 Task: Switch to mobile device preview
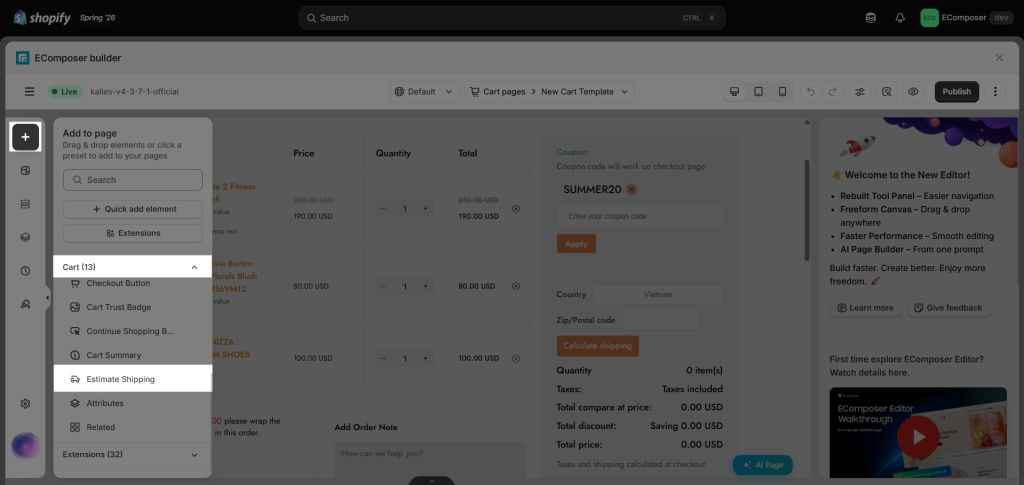[x=782, y=91]
